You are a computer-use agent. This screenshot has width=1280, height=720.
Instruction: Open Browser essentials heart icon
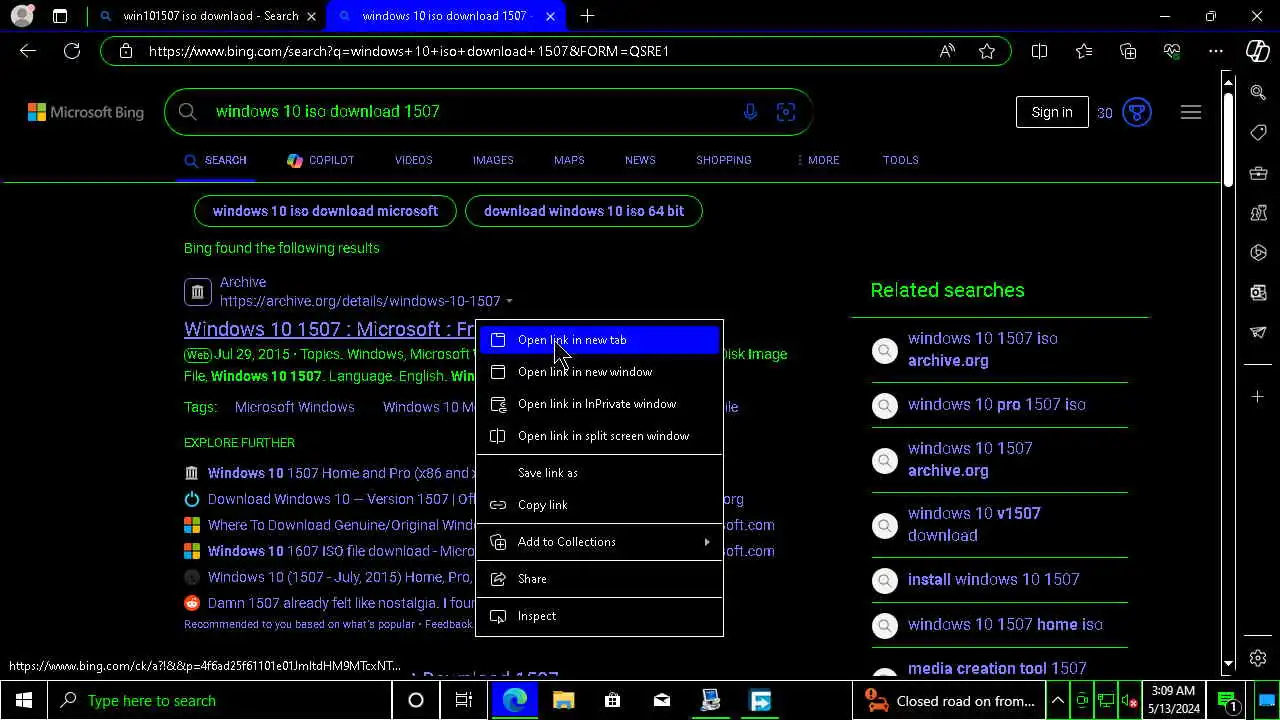[x=1172, y=51]
